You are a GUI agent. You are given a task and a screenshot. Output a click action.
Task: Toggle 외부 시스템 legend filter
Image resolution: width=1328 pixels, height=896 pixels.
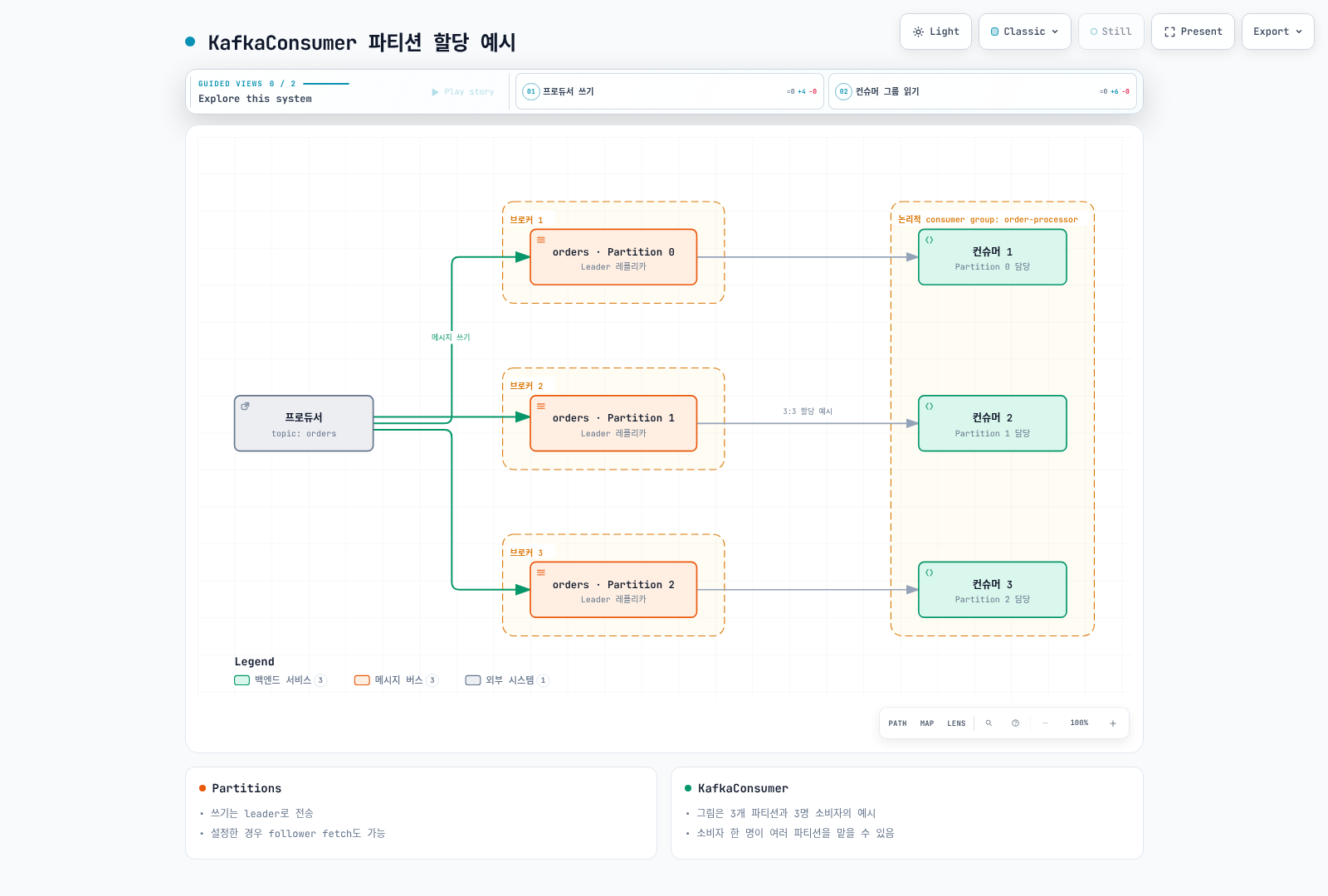pyautogui.click(x=507, y=680)
